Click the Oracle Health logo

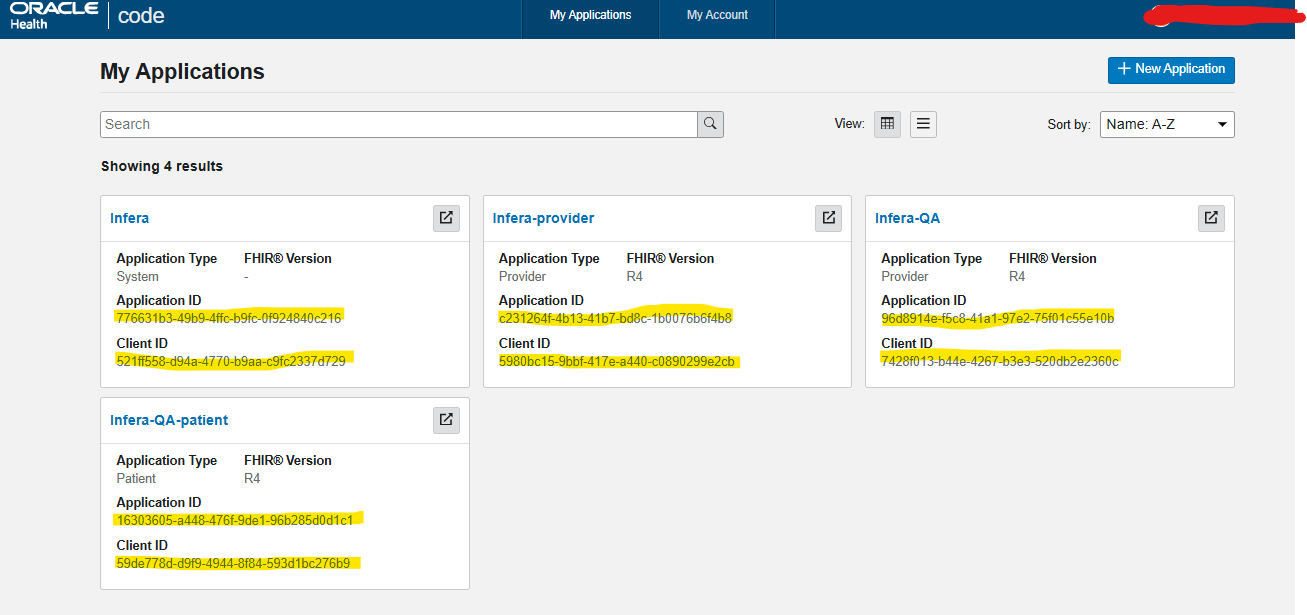coord(54,16)
